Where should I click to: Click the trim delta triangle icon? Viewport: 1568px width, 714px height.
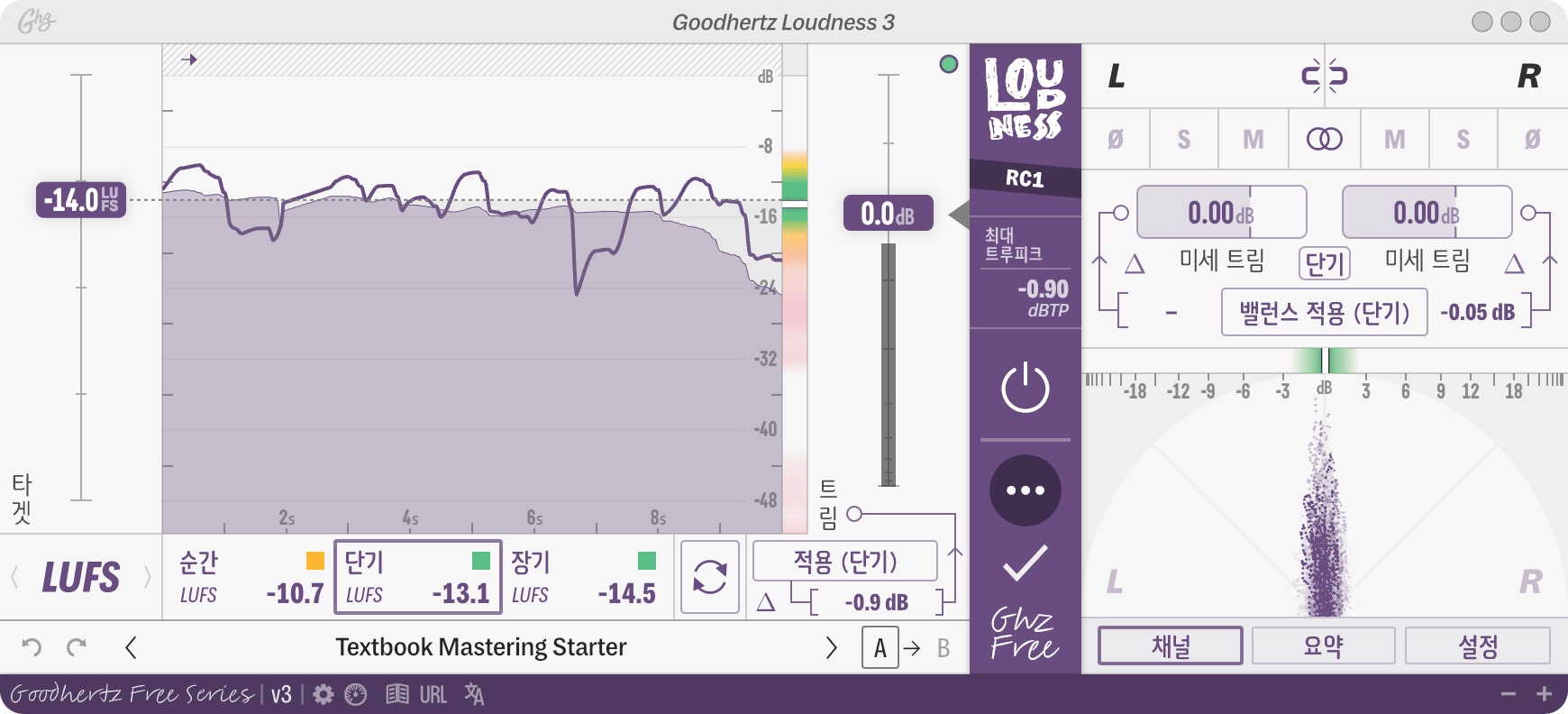pyautogui.click(x=766, y=602)
